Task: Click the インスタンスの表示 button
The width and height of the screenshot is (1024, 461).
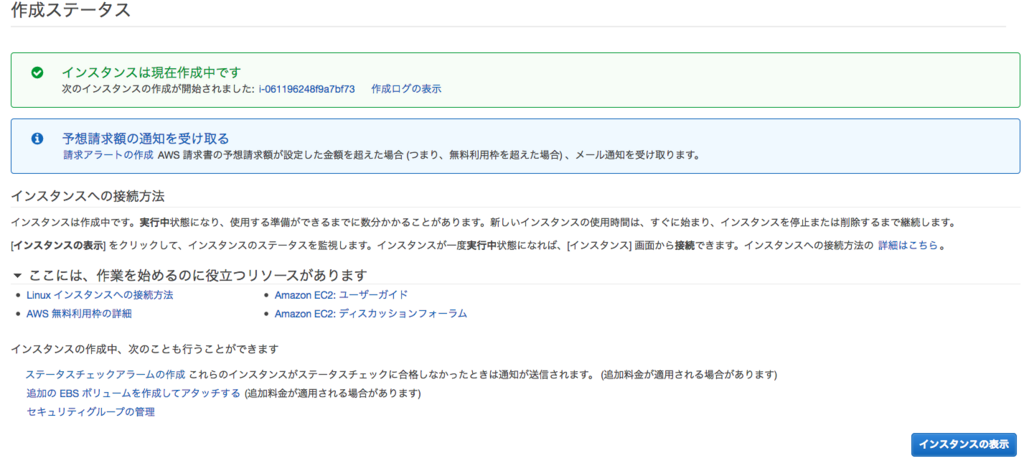Action: [x=964, y=444]
